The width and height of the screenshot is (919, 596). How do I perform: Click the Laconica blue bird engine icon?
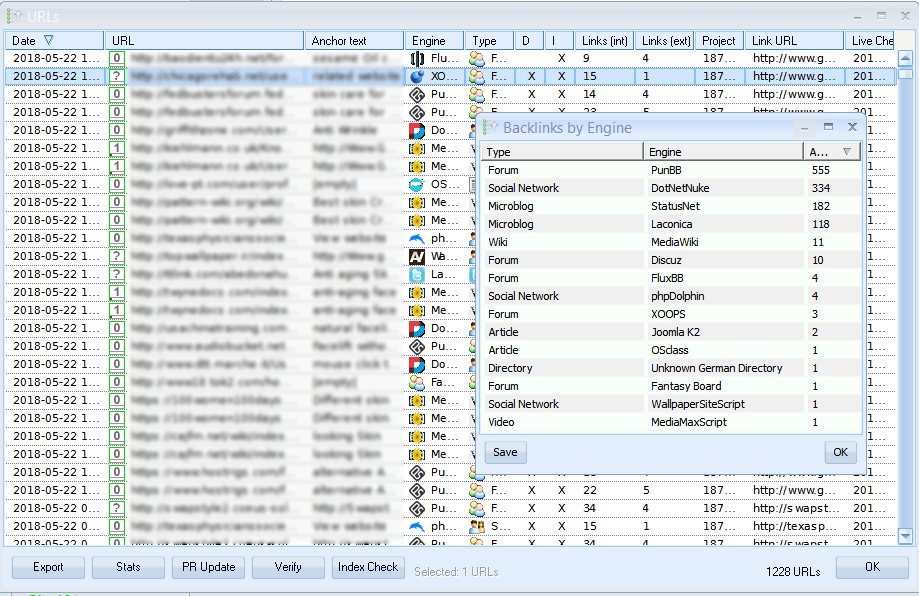[418, 275]
